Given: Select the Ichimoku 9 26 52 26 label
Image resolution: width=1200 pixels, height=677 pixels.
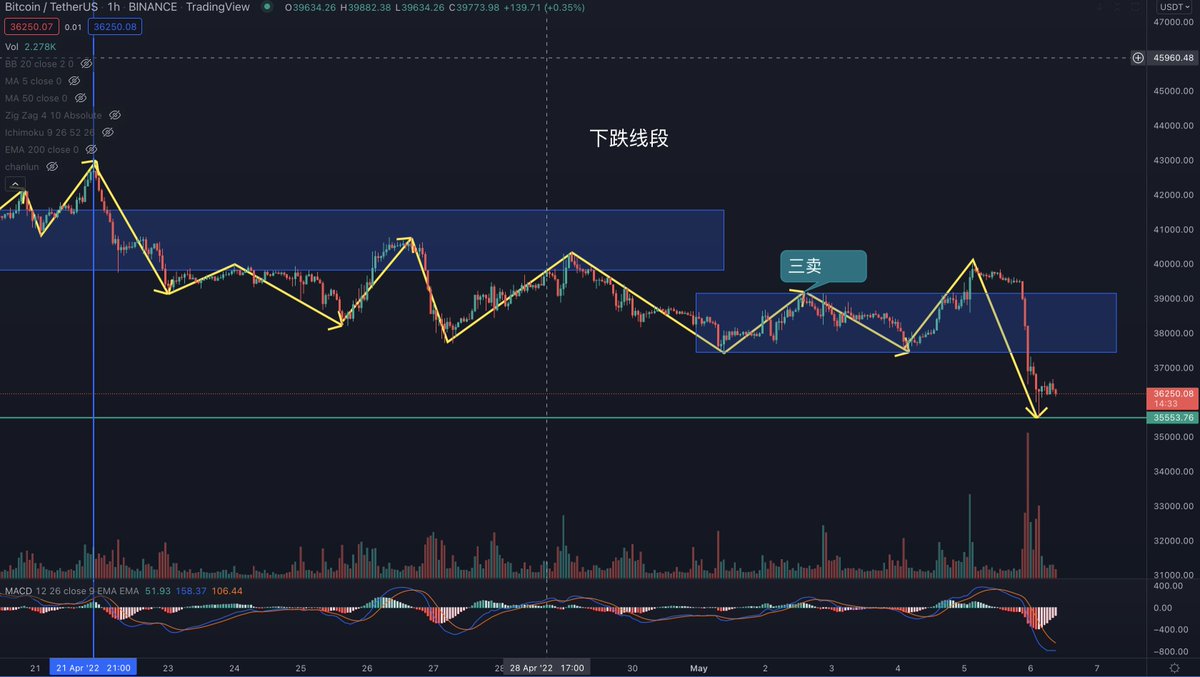Looking at the screenshot, I should pos(51,132).
